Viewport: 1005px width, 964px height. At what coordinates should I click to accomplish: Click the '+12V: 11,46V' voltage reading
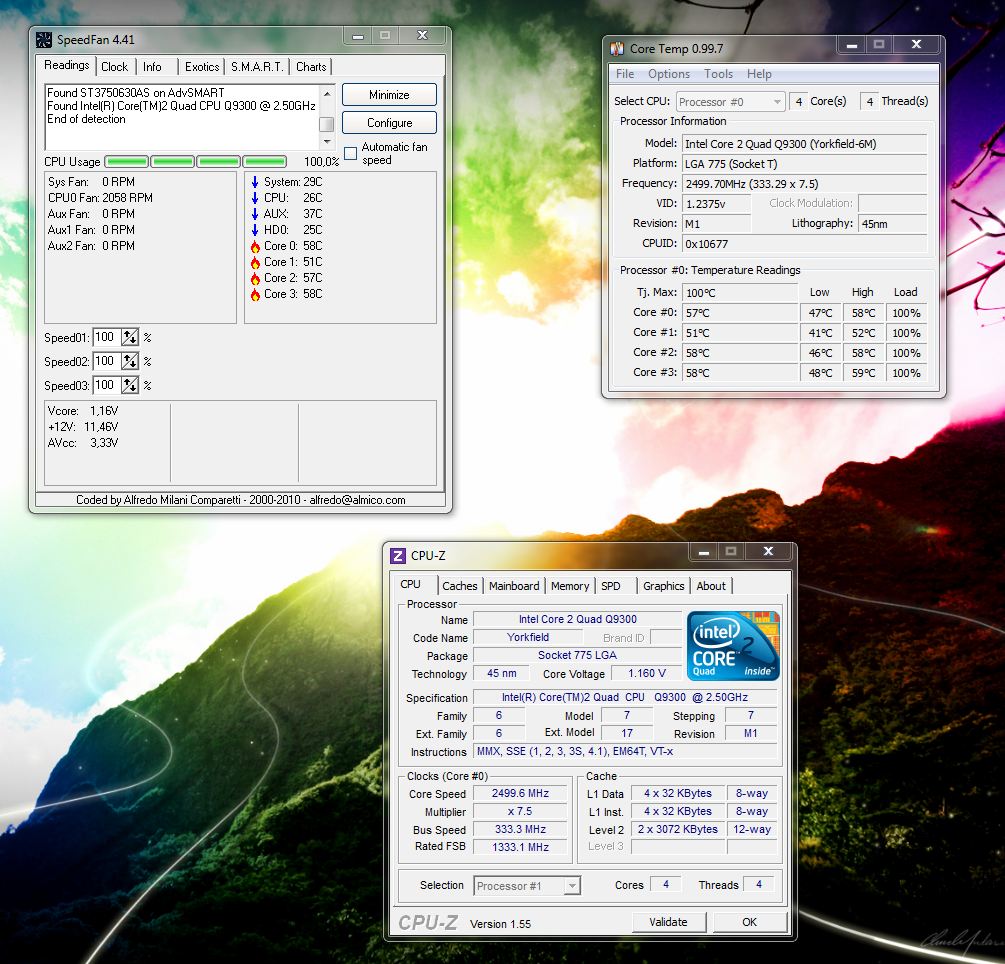coord(83,427)
